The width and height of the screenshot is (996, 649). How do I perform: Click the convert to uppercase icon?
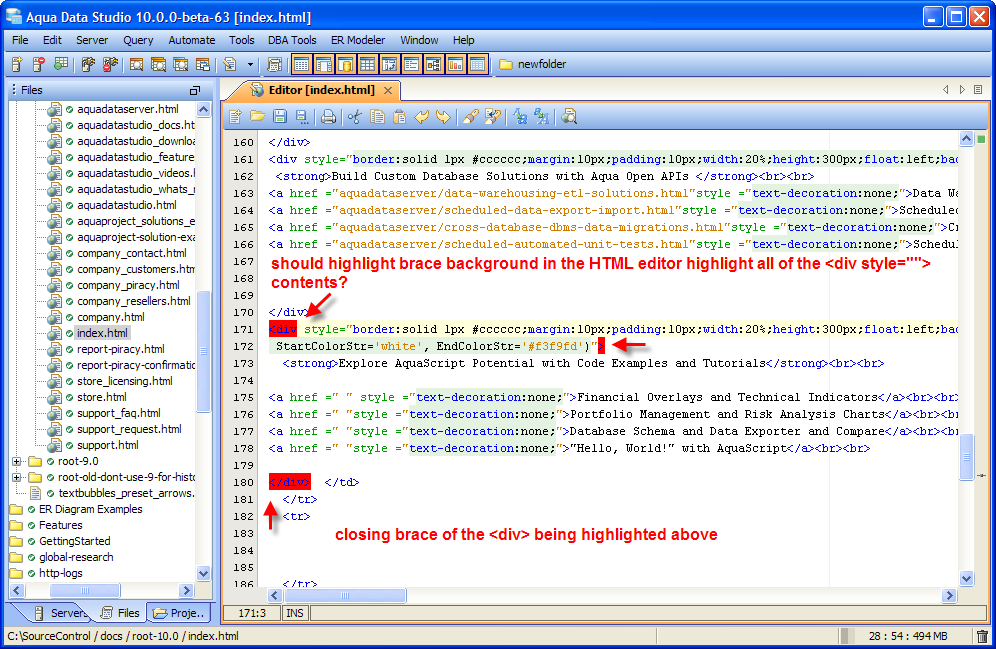[x=542, y=117]
